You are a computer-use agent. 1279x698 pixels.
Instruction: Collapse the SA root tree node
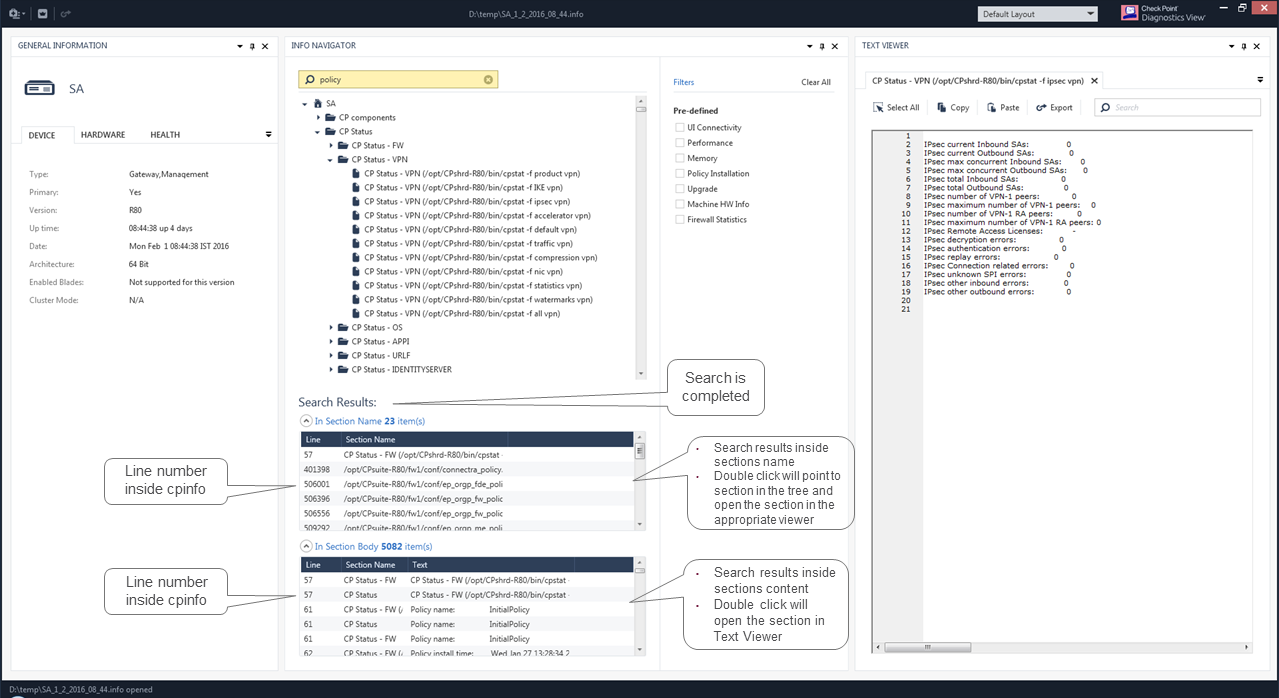click(x=305, y=104)
